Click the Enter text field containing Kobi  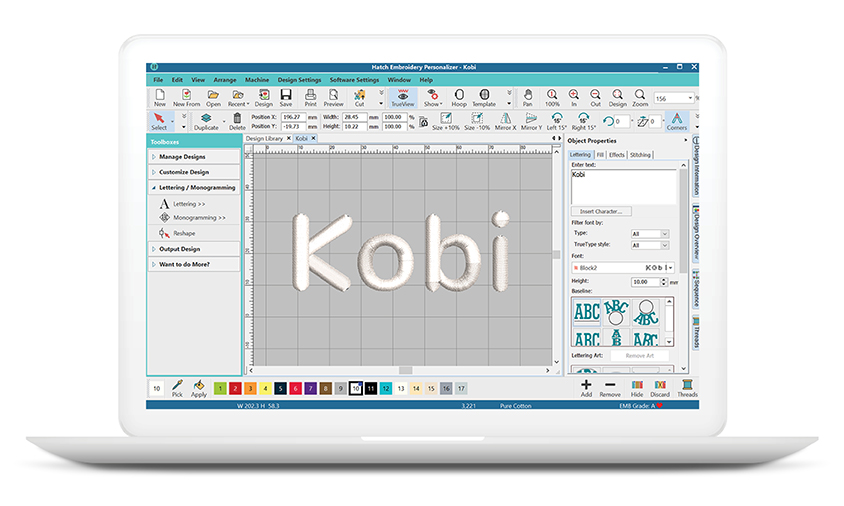(x=624, y=187)
